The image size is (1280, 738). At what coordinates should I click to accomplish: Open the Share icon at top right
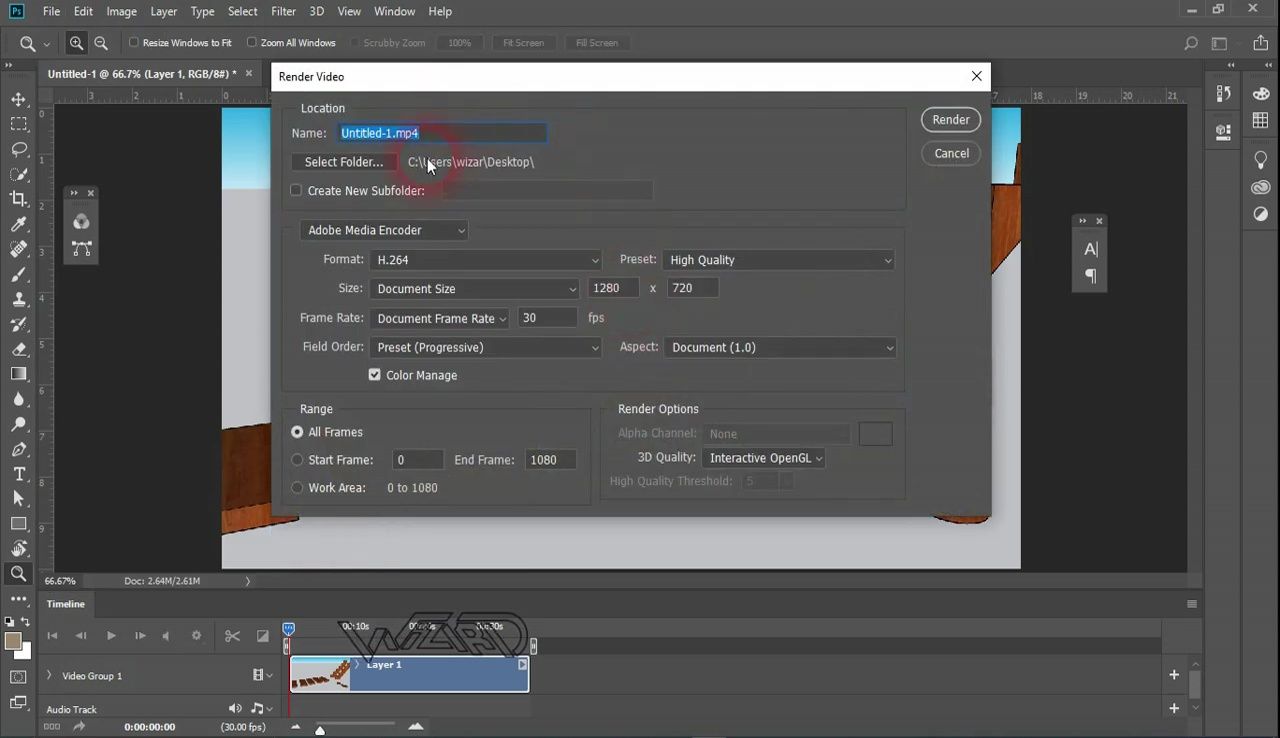tap(1260, 43)
